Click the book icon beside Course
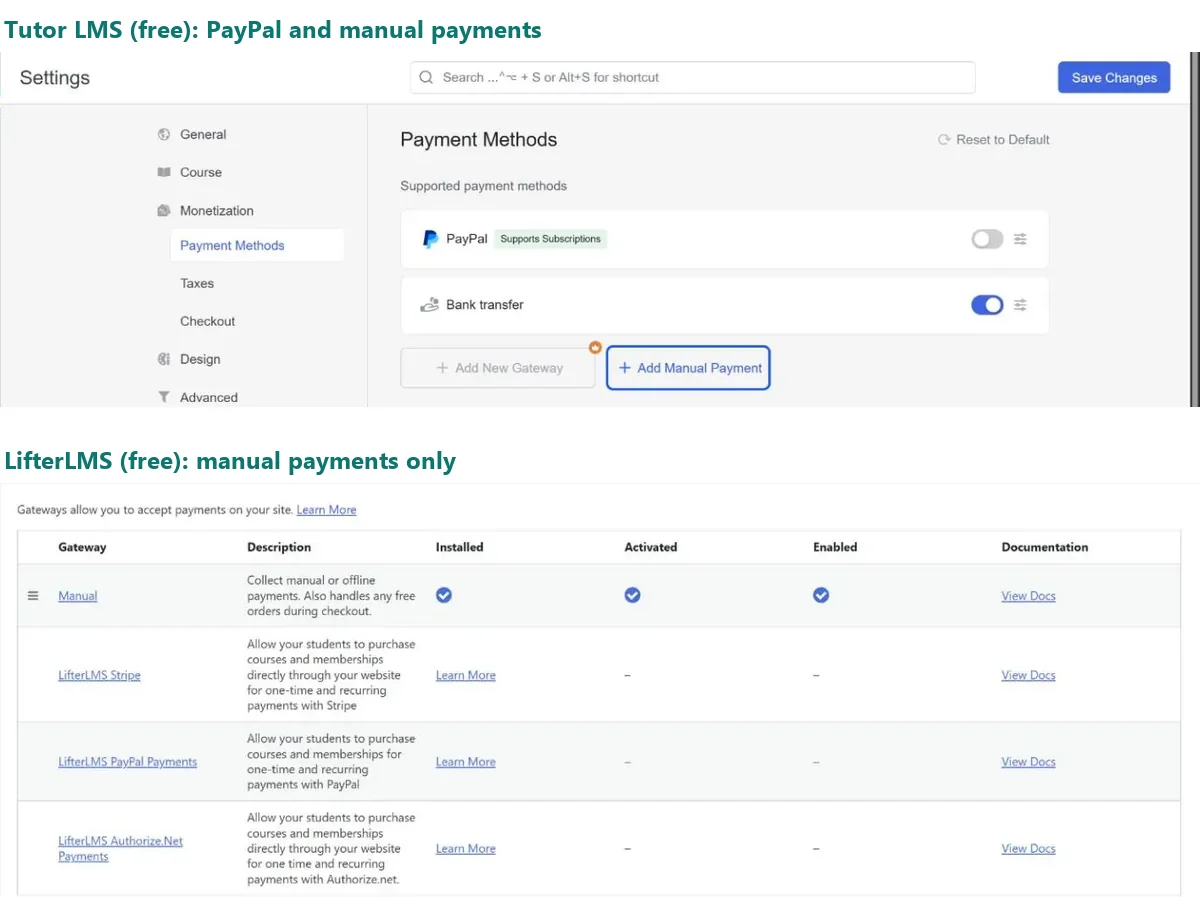 pos(164,172)
